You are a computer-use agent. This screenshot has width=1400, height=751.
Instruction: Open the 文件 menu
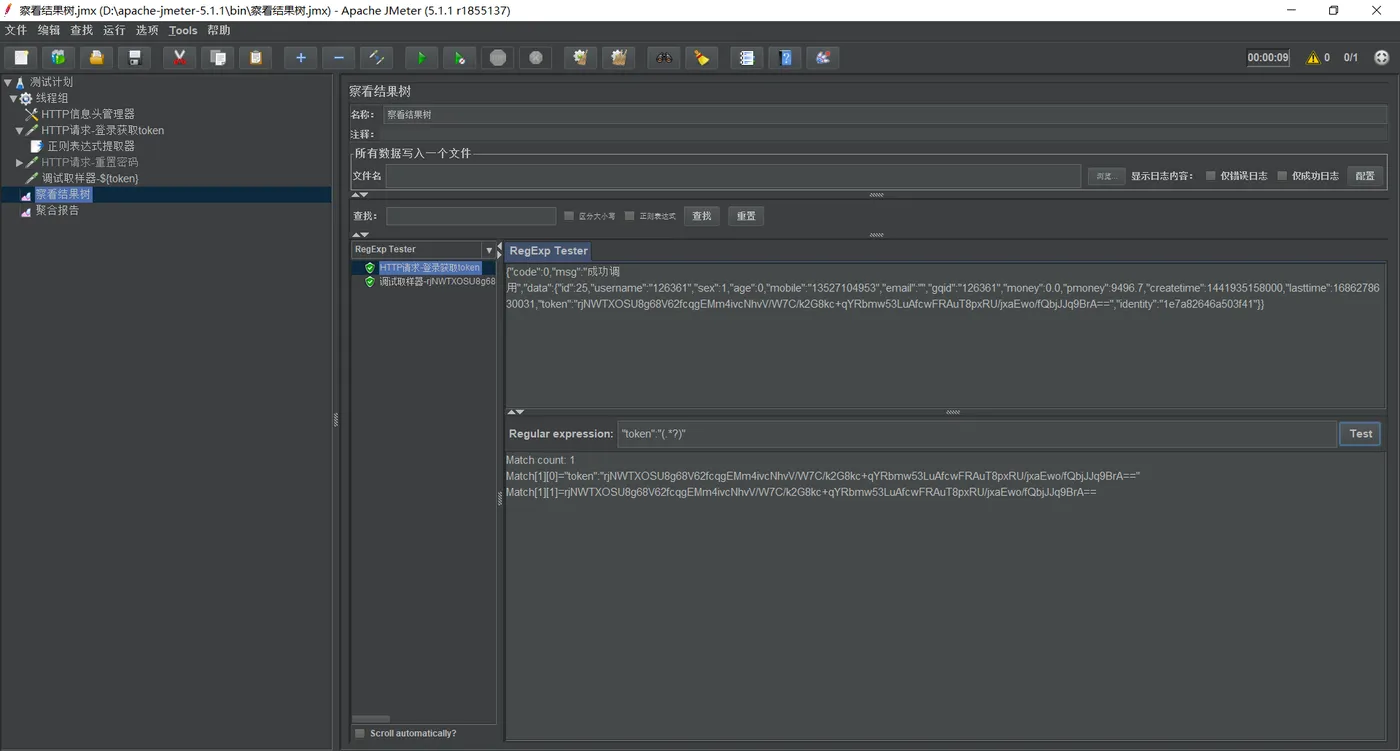[x=16, y=31]
